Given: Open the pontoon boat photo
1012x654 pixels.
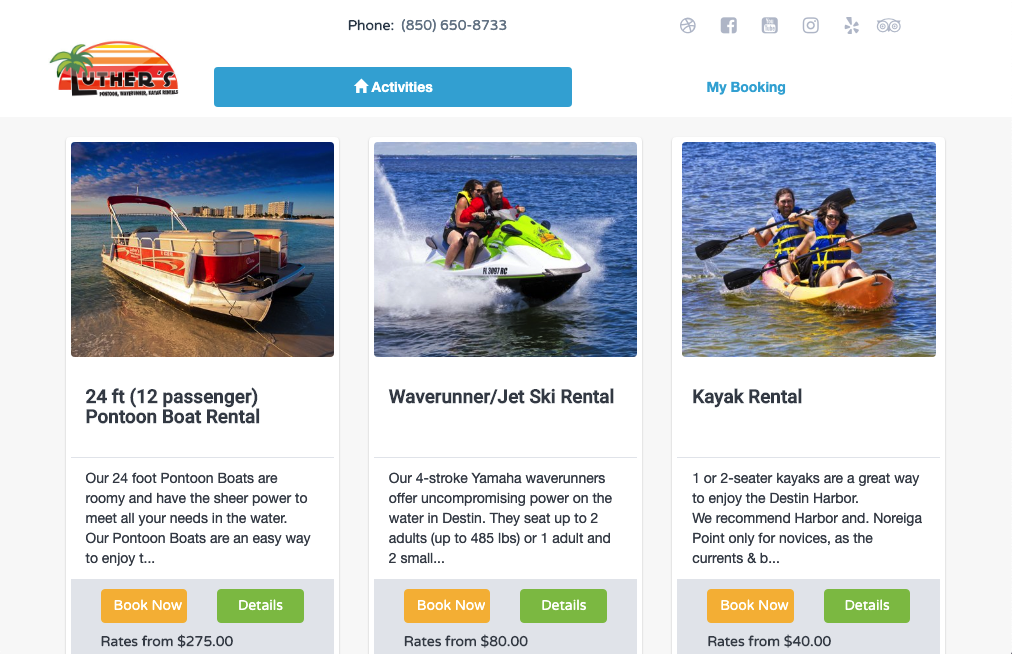Looking at the screenshot, I should pyautogui.click(x=203, y=249).
